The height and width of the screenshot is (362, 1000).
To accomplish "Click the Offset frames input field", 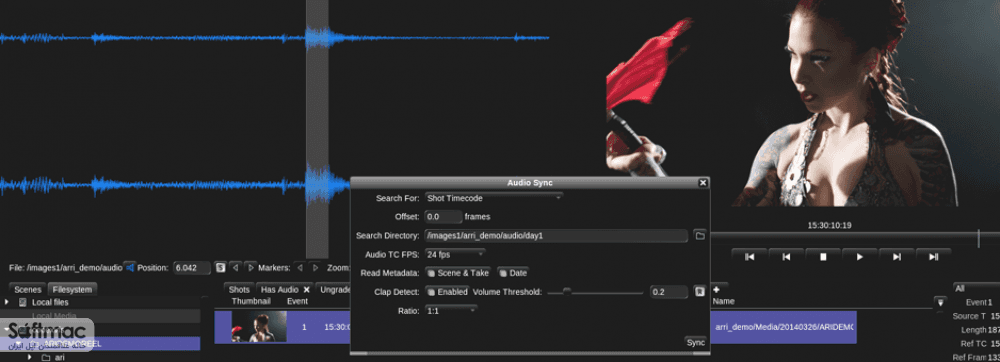I will [443, 217].
